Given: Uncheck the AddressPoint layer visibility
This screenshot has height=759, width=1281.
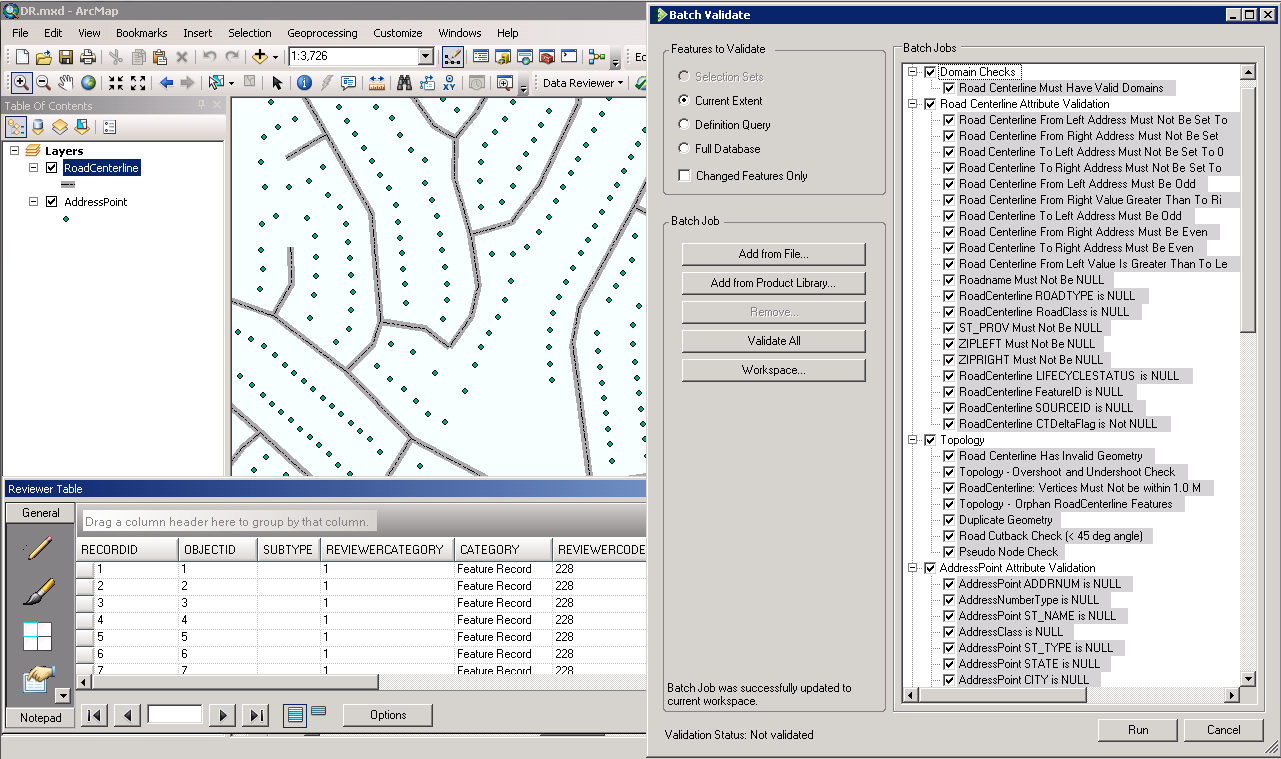Looking at the screenshot, I should 51,202.
